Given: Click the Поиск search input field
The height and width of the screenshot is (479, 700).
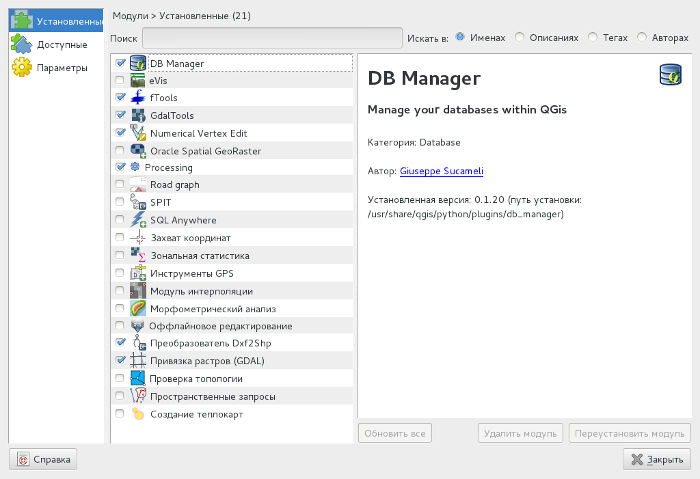Looking at the screenshot, I should pyautogui.click(x=271, y=37).
